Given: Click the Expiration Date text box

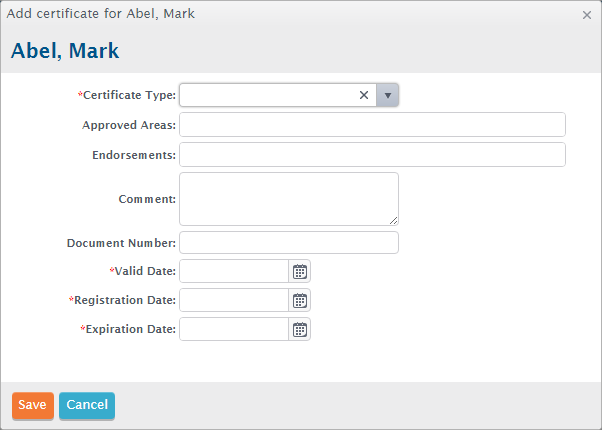Looking at the screenshot, I should (x=234, y=329).
